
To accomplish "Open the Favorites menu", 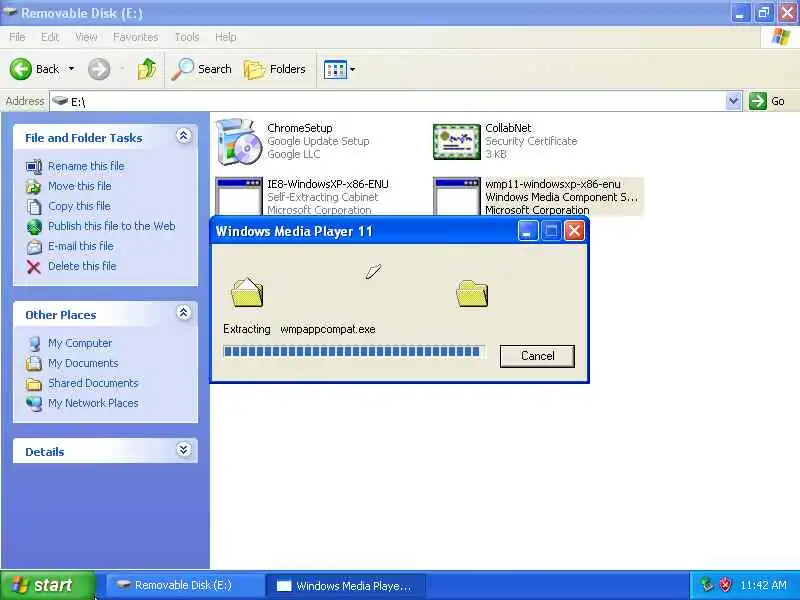I will (135, 37).
